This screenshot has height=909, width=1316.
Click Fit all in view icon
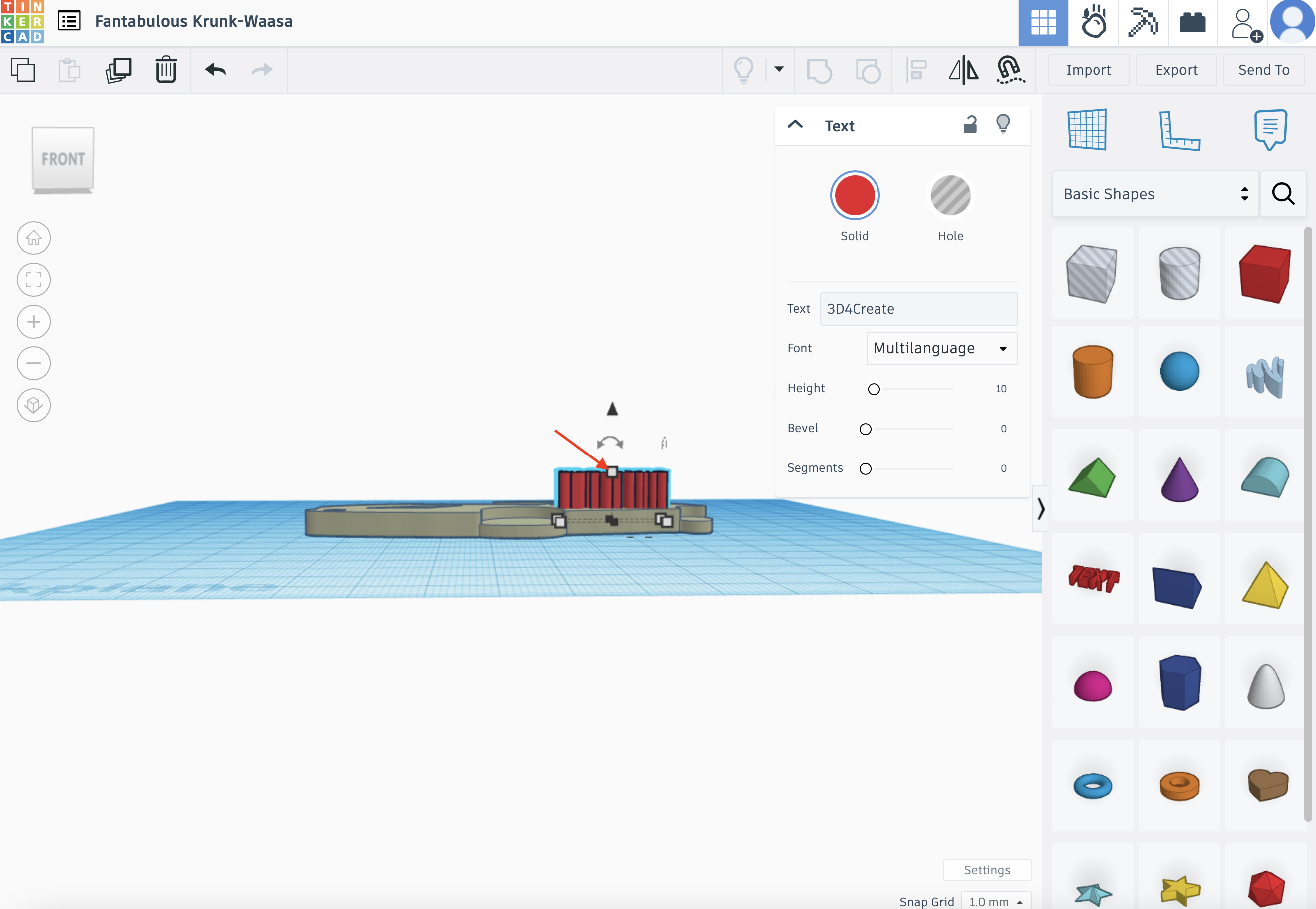[34, 280]
